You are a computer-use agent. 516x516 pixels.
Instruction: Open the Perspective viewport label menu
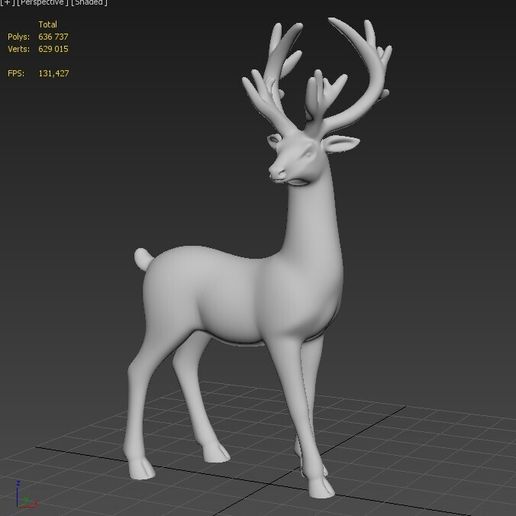43,2
